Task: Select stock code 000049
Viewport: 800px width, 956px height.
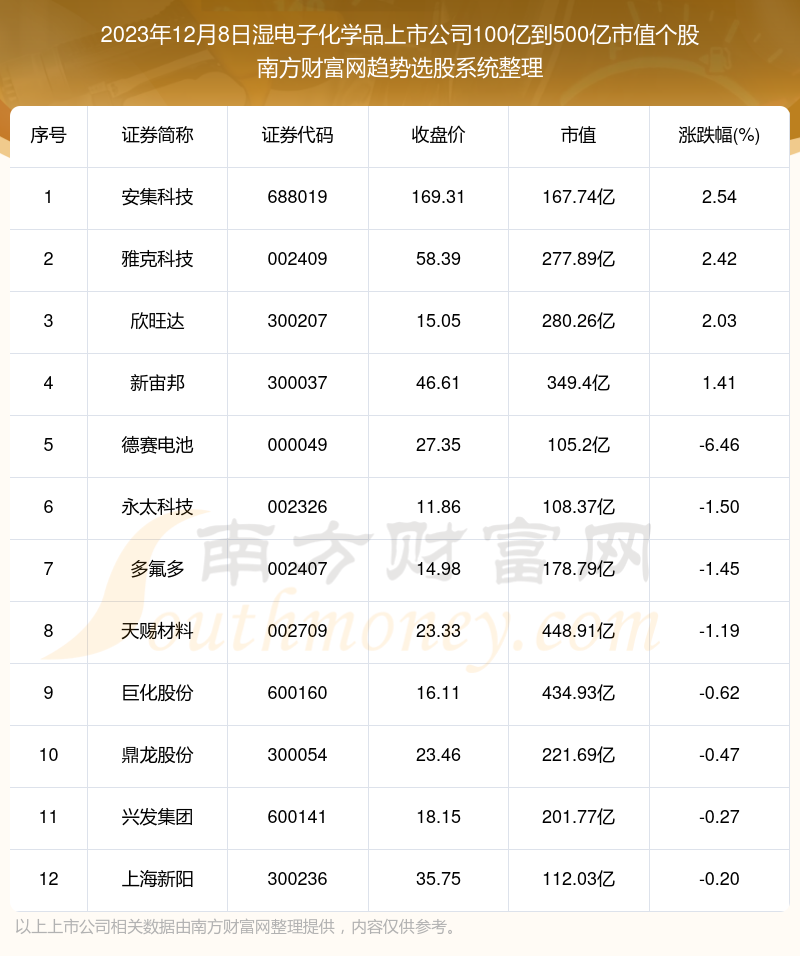Action: [x=298, y=445]
